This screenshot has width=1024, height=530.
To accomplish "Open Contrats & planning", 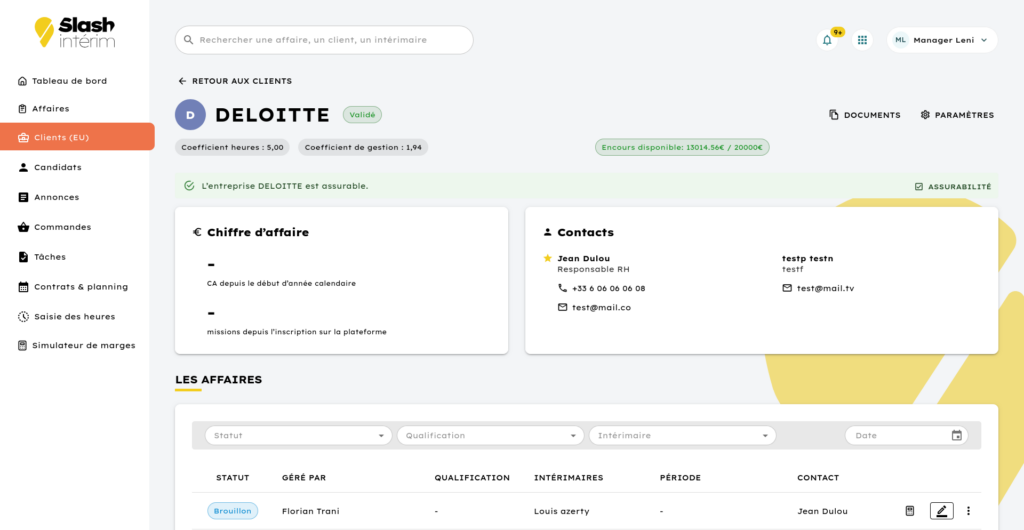I will pyautogui.click(x=81, y=287).
